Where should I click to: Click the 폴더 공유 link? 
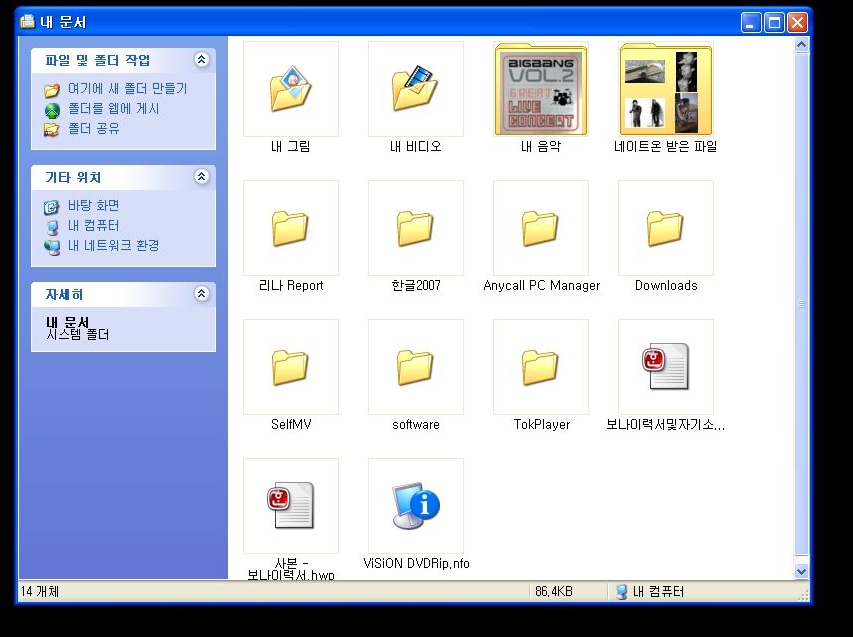tap(93, 129)
